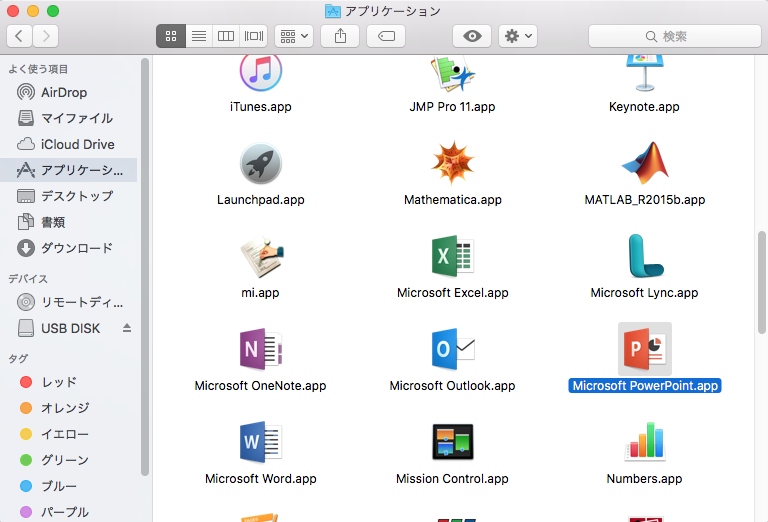Screen dimensions: 768x522
Task: Select the mi.app icon
Action: tap(262, 257)
